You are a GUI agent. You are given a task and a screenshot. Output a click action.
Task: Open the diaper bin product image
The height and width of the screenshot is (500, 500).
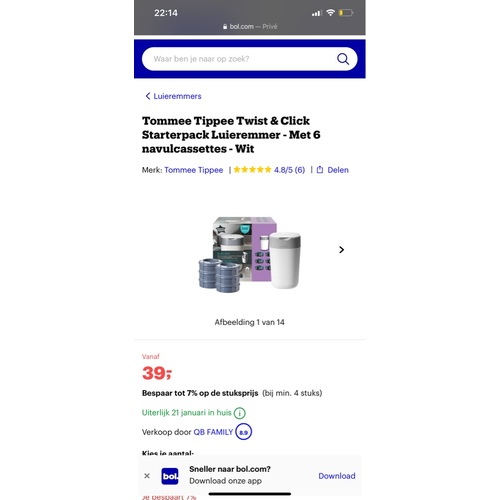[x=249, y=254]
